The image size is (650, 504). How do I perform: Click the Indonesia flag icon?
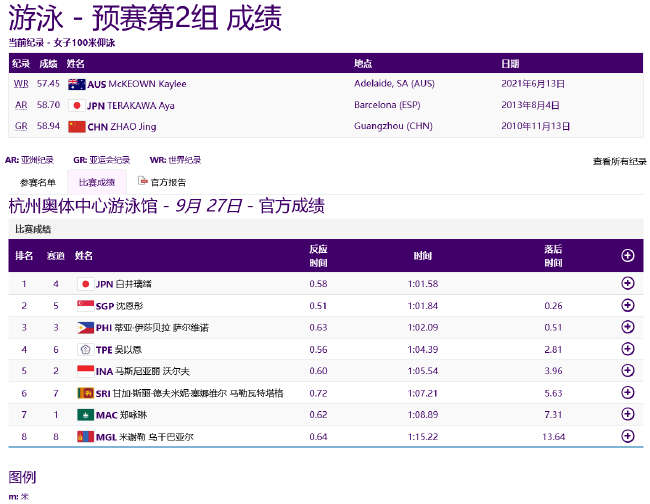pos(85,371)
